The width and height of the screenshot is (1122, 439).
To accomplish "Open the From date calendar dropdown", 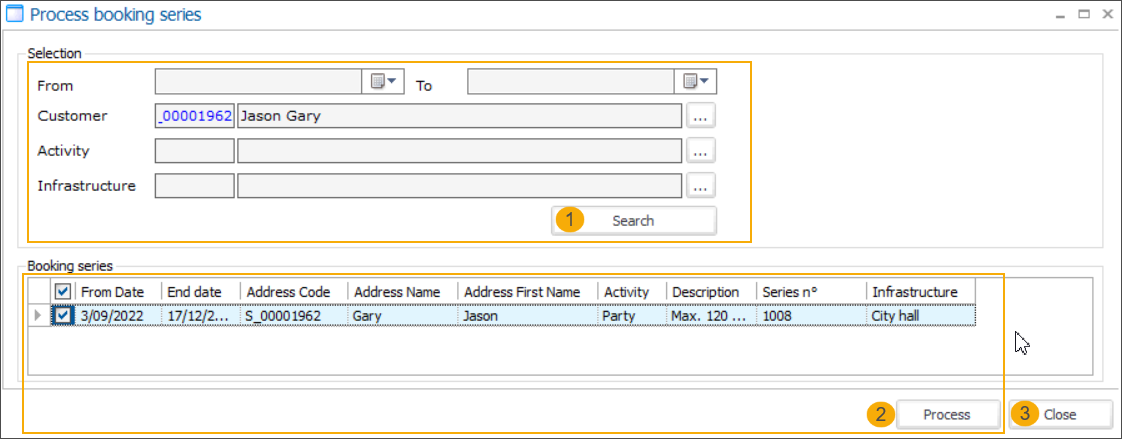I will tap(384, 82).
